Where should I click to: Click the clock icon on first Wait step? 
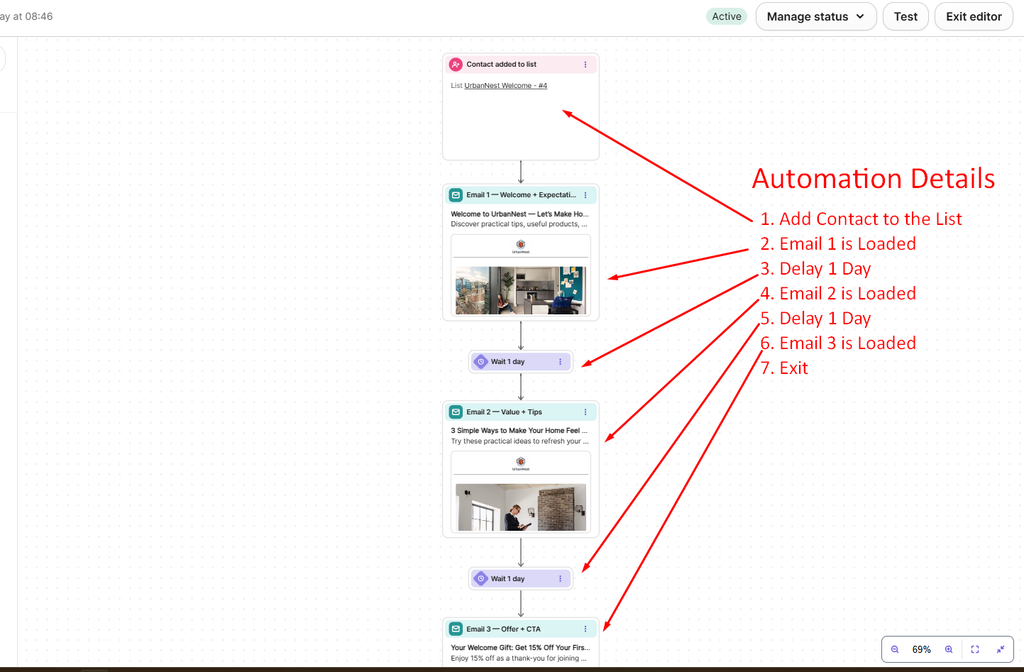coord(481,361)
